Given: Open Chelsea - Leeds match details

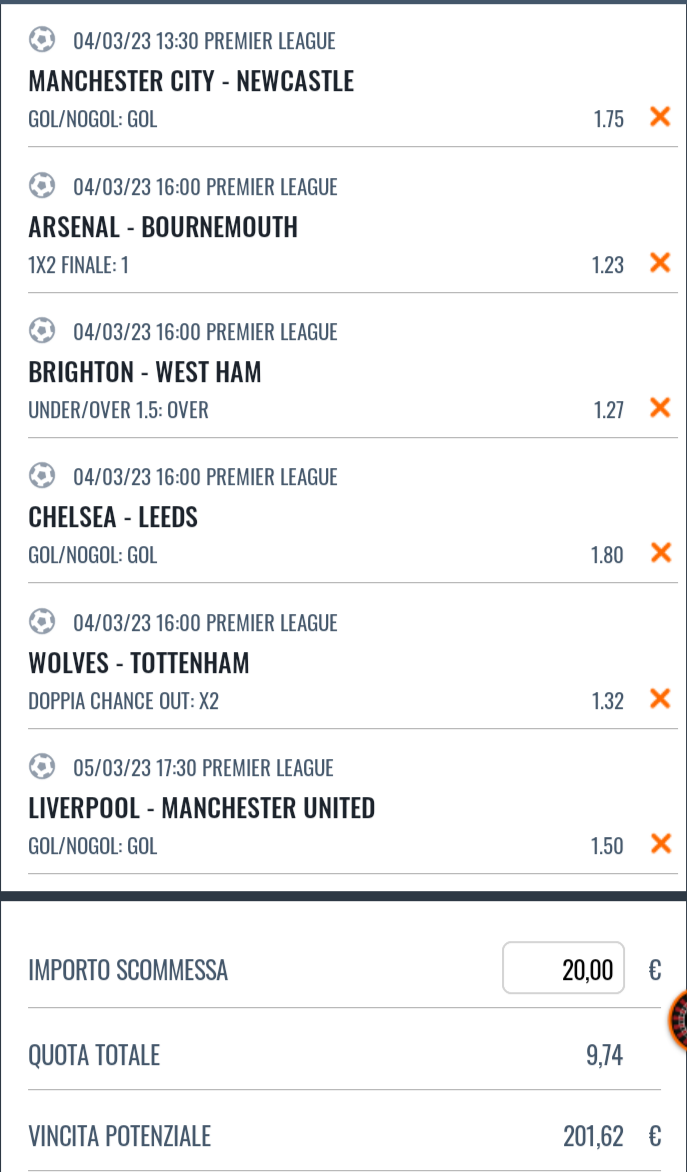Looking at the screenshot, I should coord(113,517).
